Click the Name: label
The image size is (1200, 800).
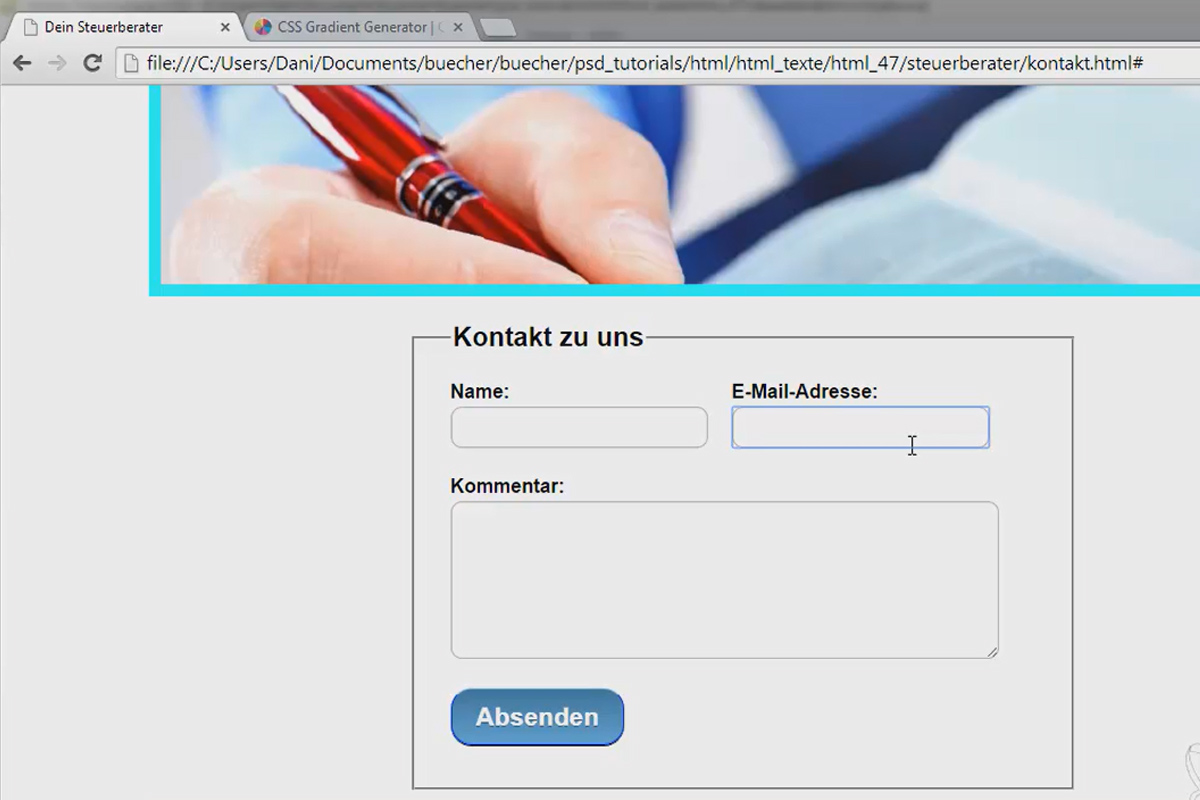(480, 392)
